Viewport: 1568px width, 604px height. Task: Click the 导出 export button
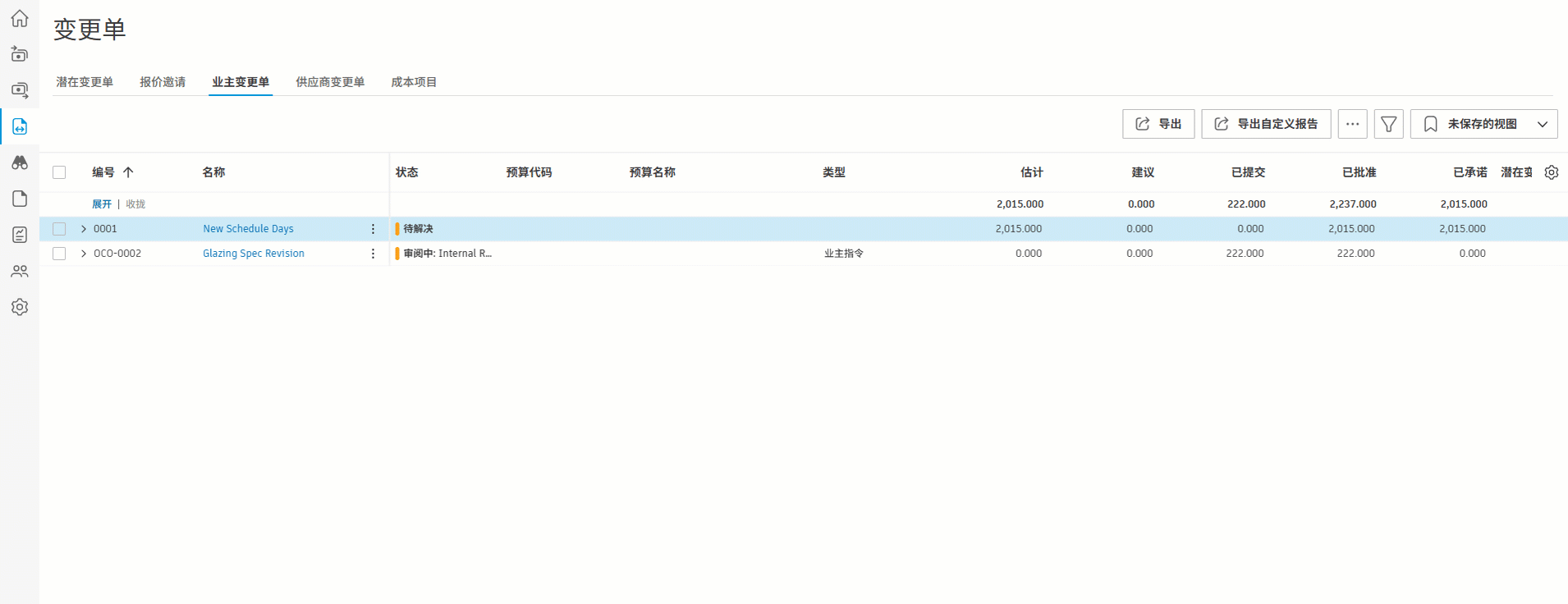pos(1158,124)
